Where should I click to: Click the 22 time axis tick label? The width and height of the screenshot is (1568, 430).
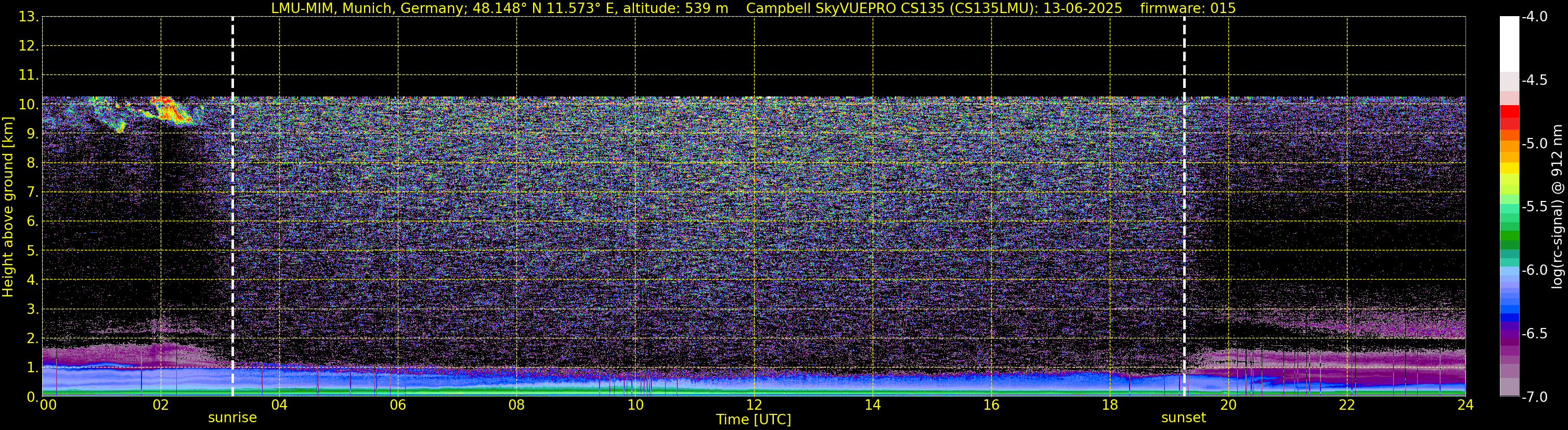click(x=1347, y=405)
